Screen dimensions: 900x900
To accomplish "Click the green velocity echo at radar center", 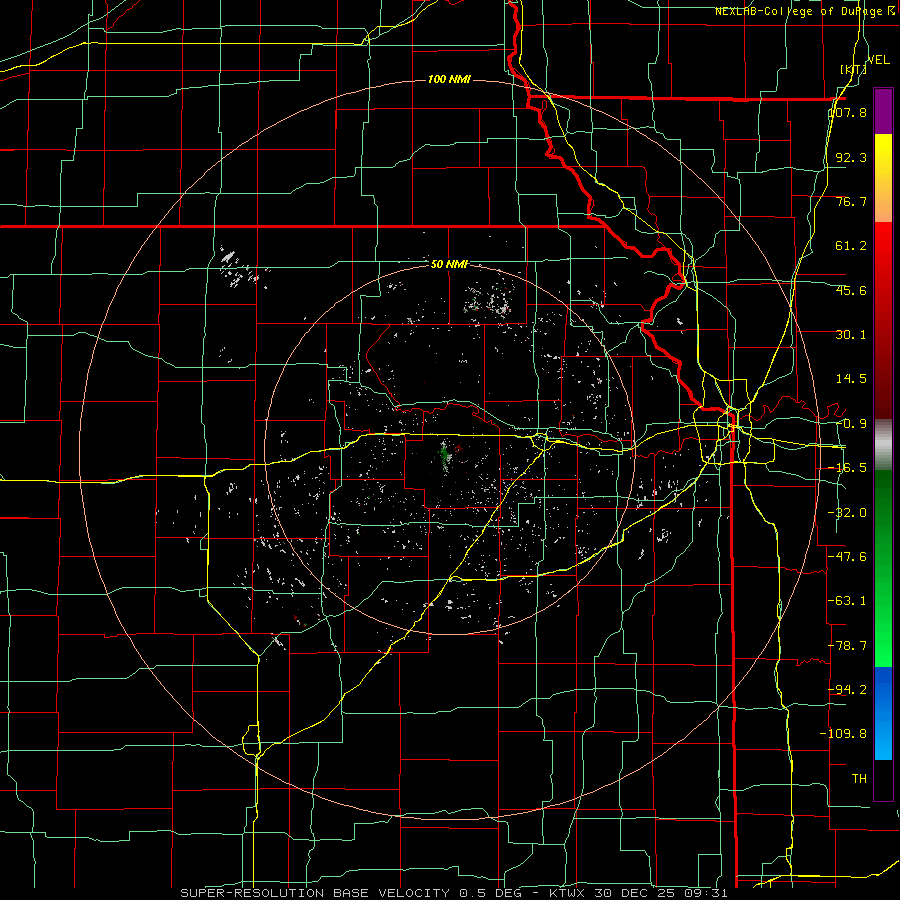I will click(445, 457).
